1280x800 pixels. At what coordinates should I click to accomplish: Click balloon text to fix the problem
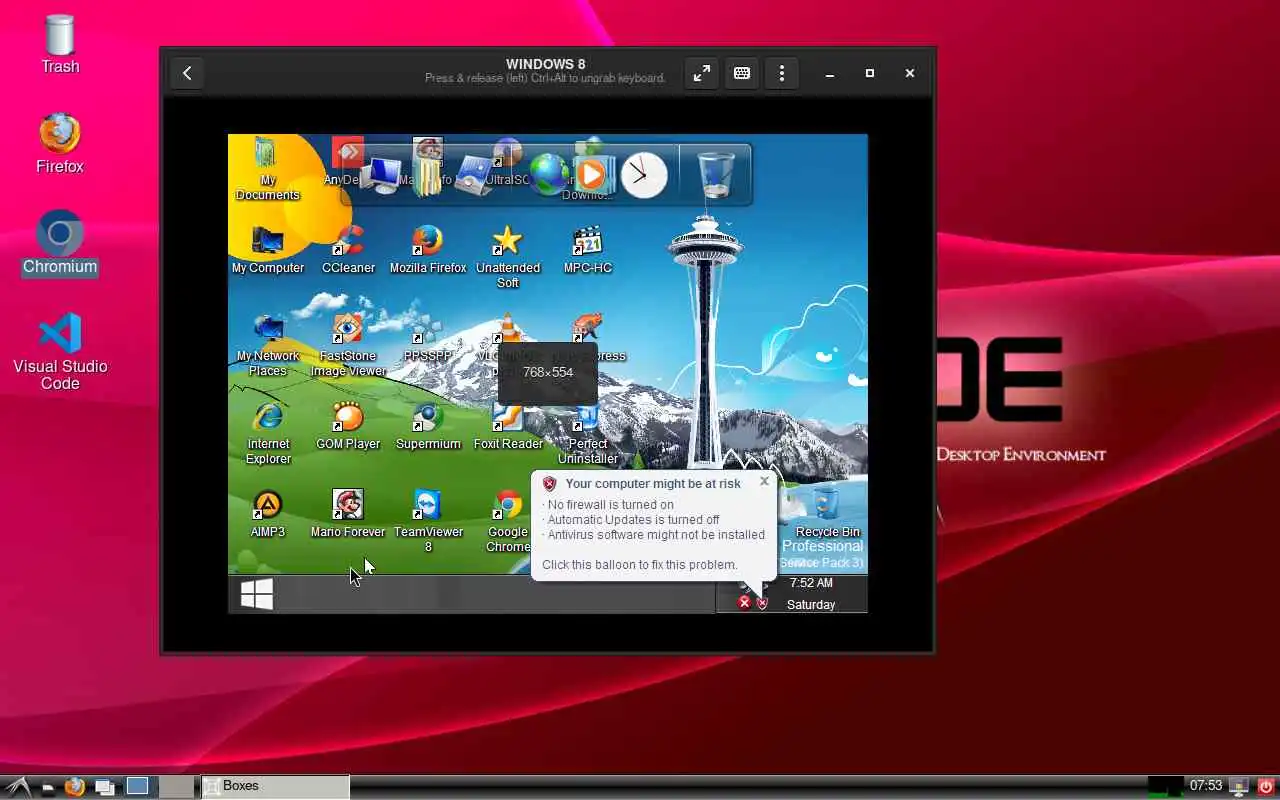[639, 564]
